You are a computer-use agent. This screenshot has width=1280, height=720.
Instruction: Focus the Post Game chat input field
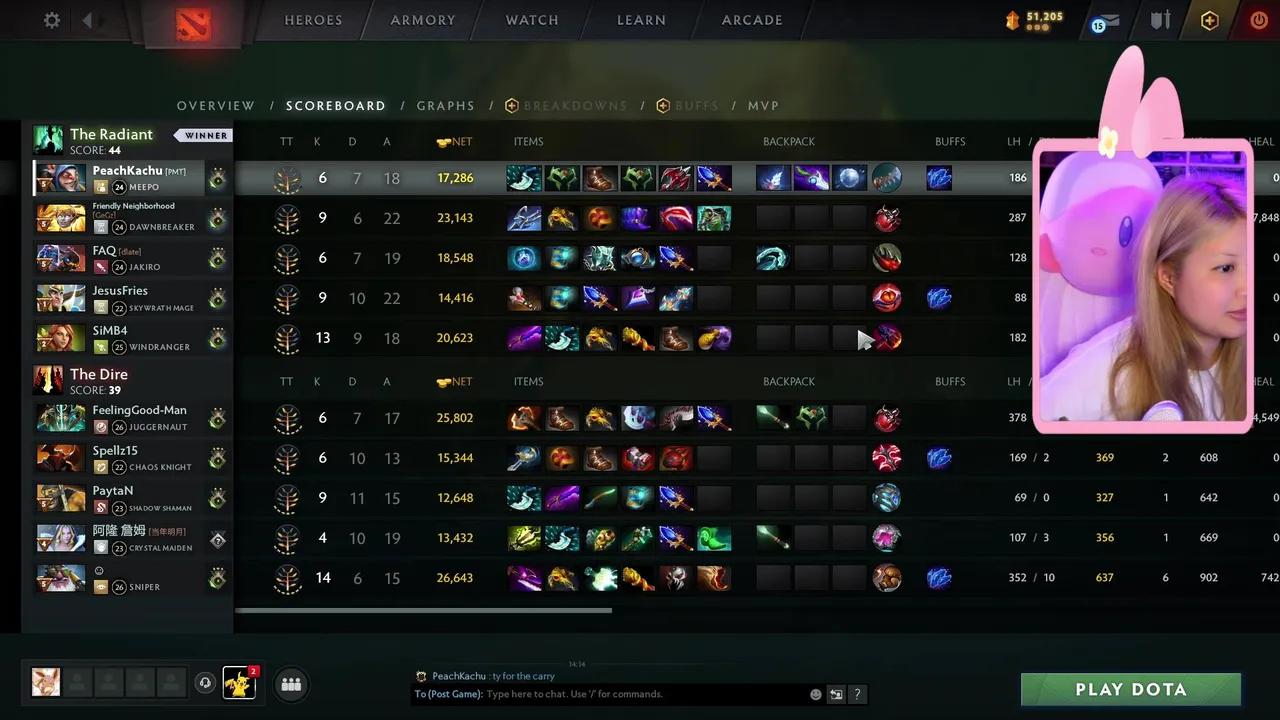point(645,694)
